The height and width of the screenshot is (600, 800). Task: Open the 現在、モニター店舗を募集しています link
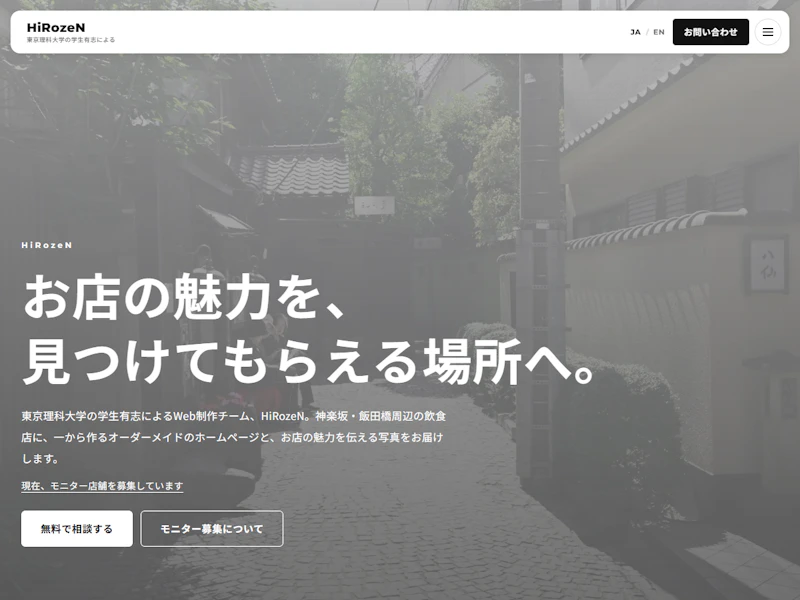coord(102,486)
